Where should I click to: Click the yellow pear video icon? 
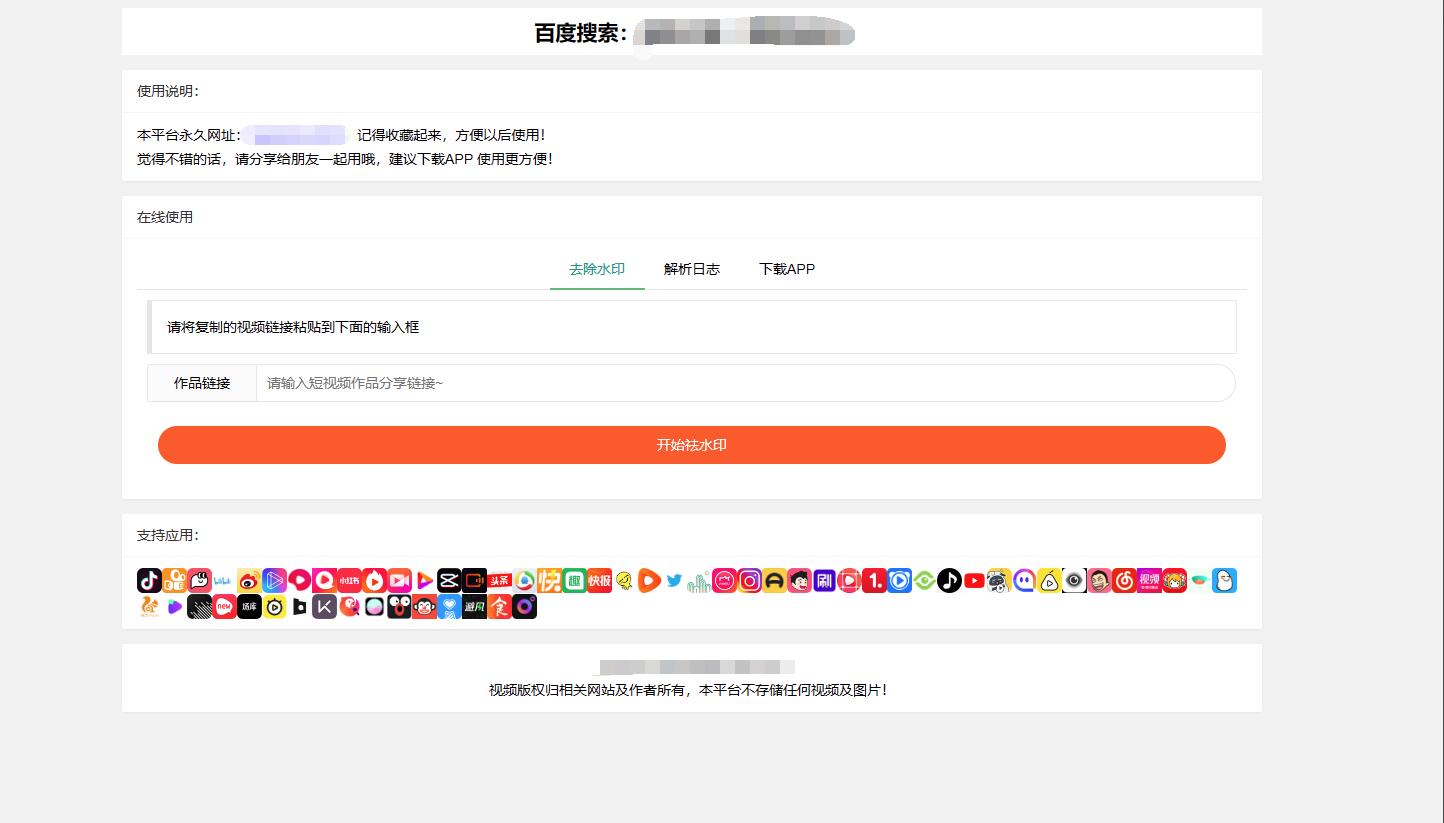[1049, 580]
